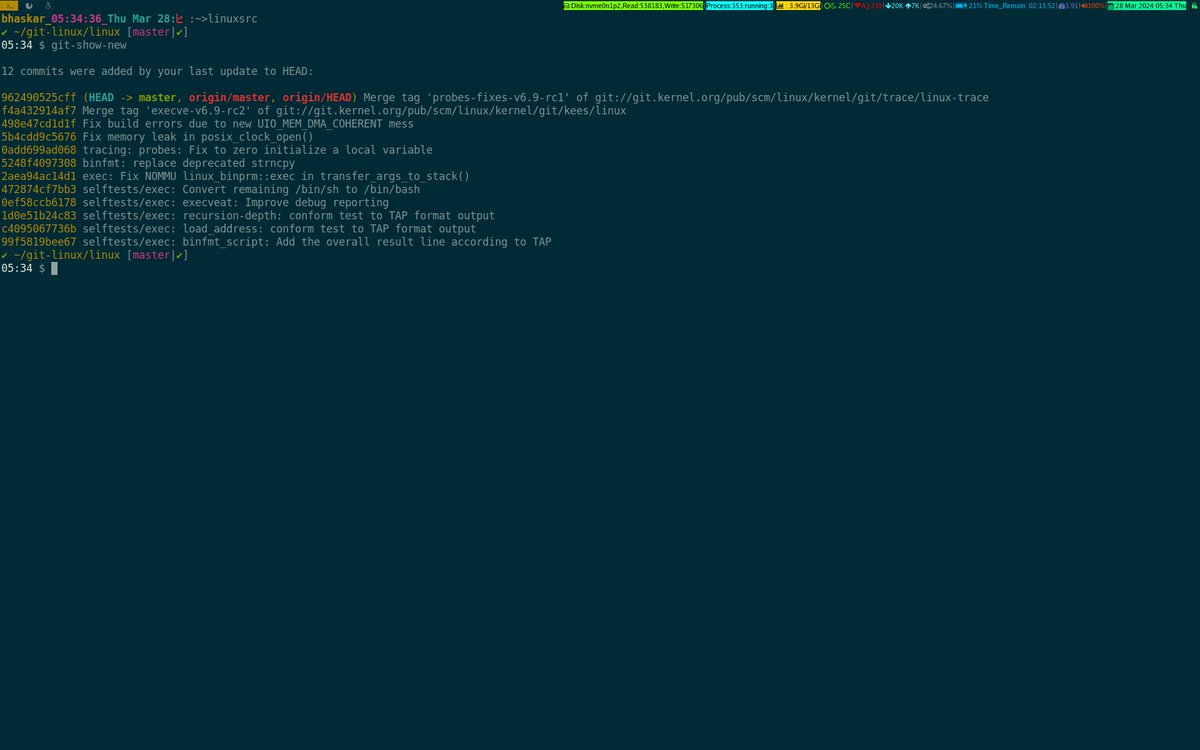Click 'bhaskar_05:34:36' in the prompt header
This screenshot has height=750, width=1200.
[x=51, y=19]
